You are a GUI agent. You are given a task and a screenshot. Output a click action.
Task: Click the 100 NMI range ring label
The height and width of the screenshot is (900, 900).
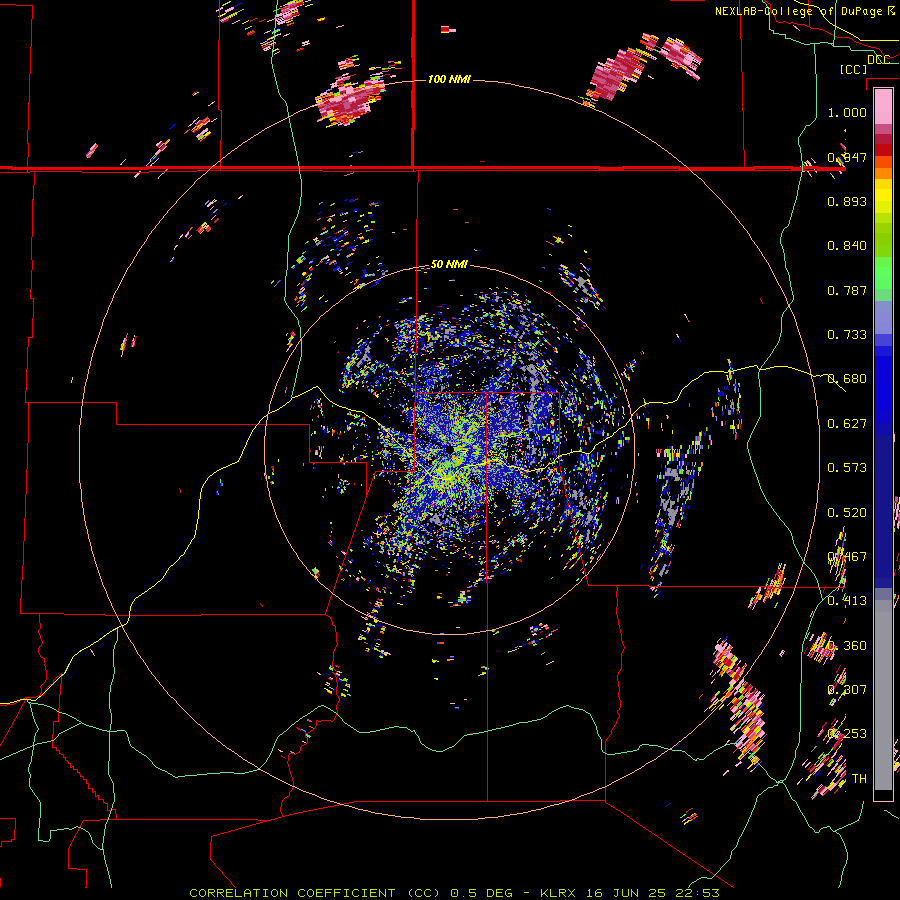tap(449, 79)
